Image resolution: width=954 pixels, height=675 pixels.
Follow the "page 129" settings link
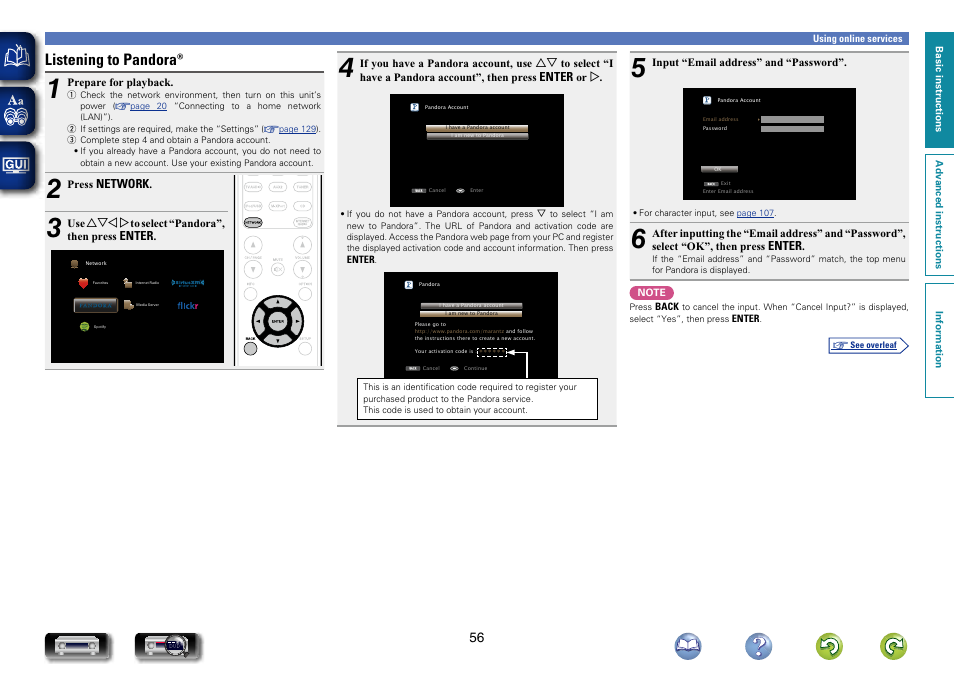coord(298,129)
